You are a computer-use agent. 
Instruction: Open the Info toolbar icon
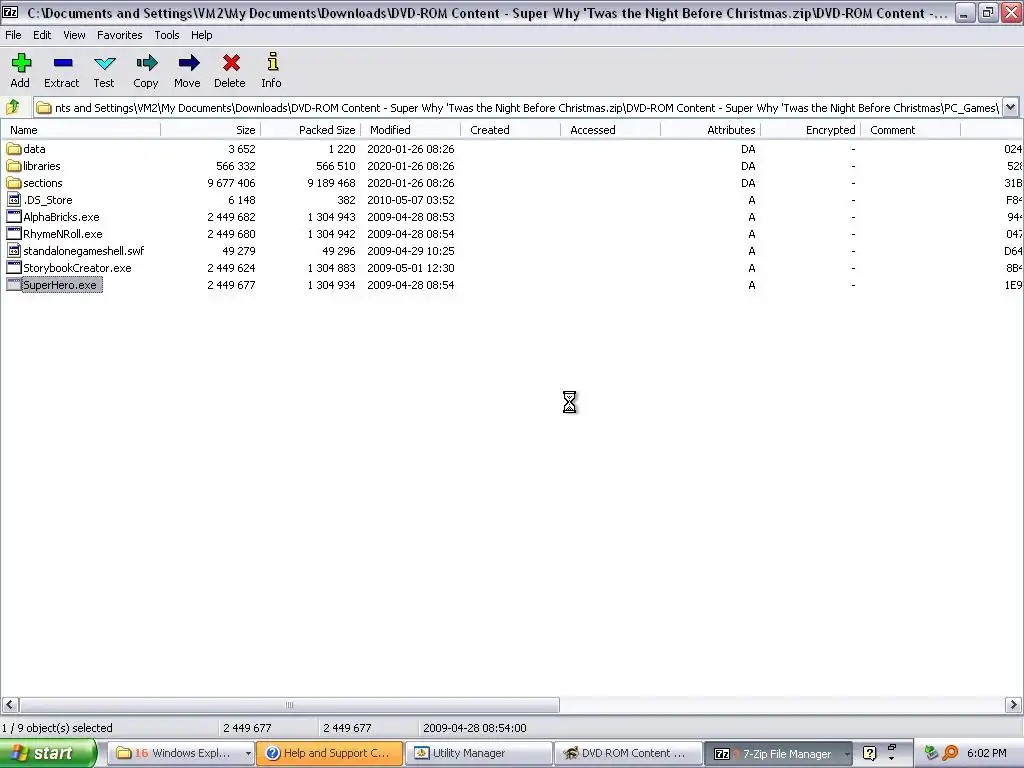[x=272, y=62]
